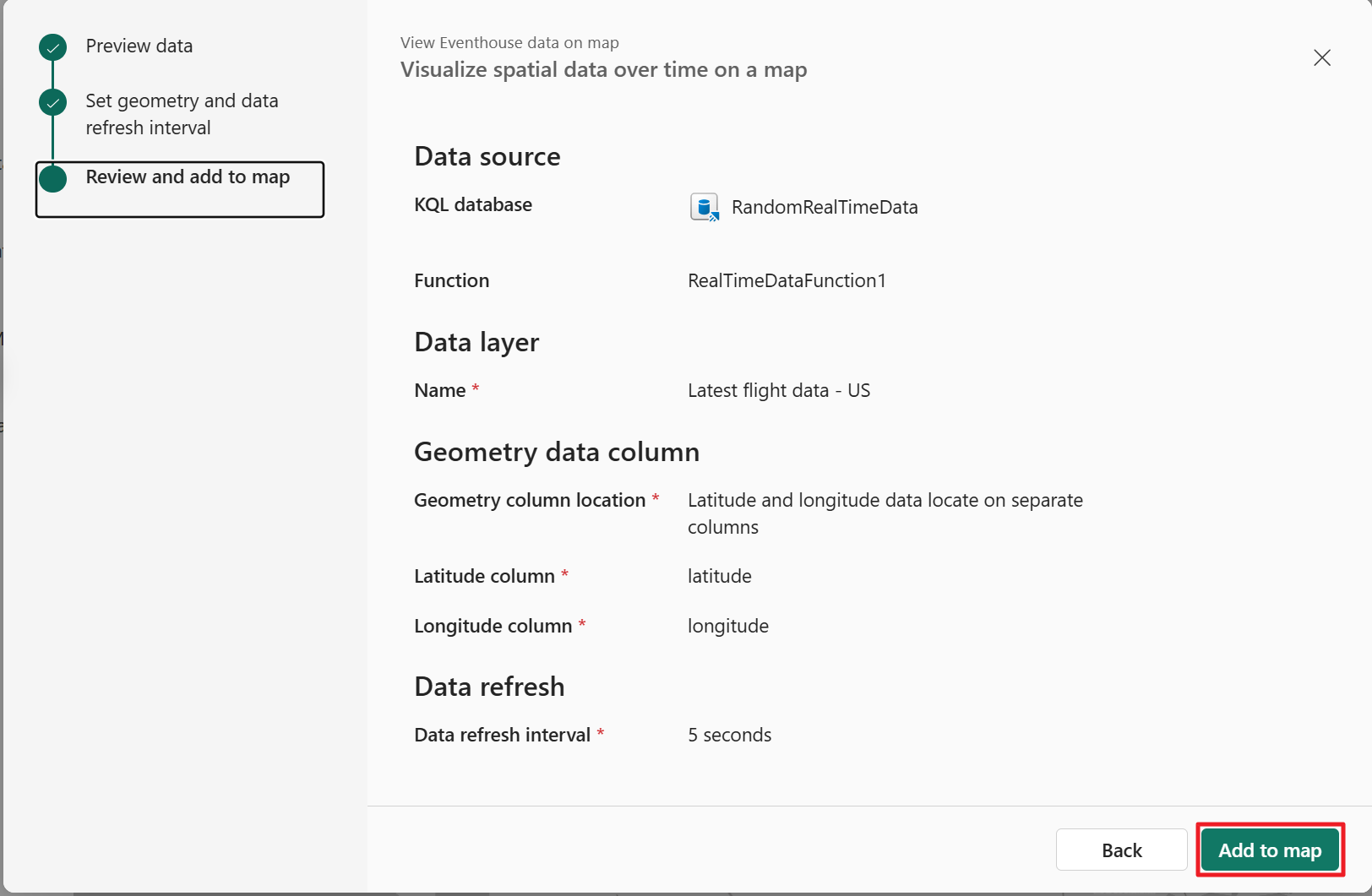The width and height of the screenshot is (1372, 896).
Task: Click the geometry column location description
Action: (x=885, y=513)
